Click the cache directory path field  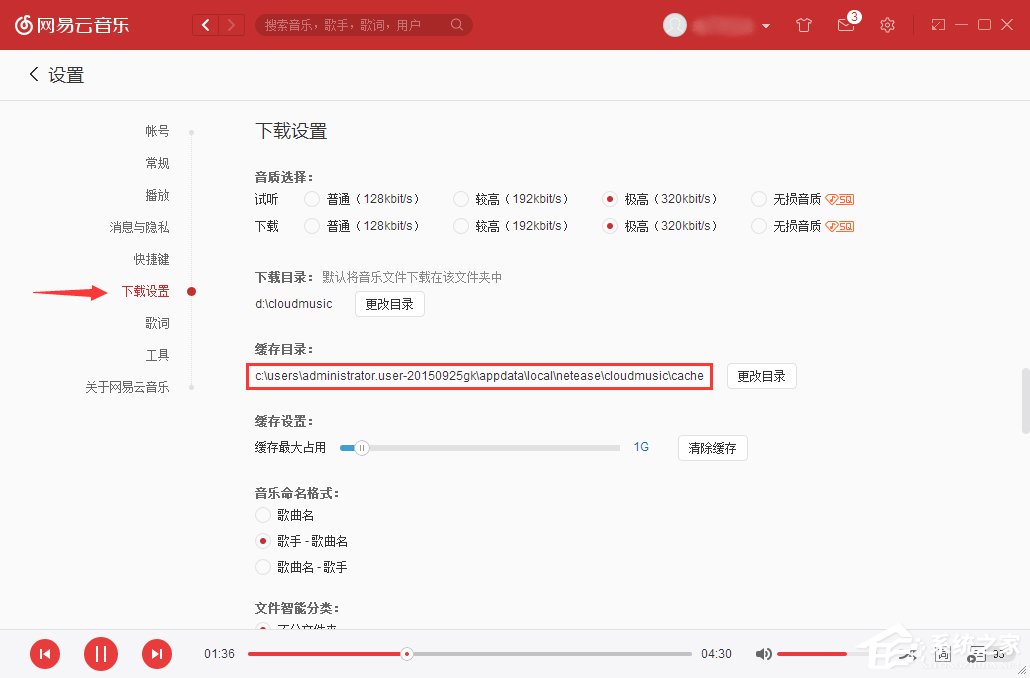click(479, 377)
